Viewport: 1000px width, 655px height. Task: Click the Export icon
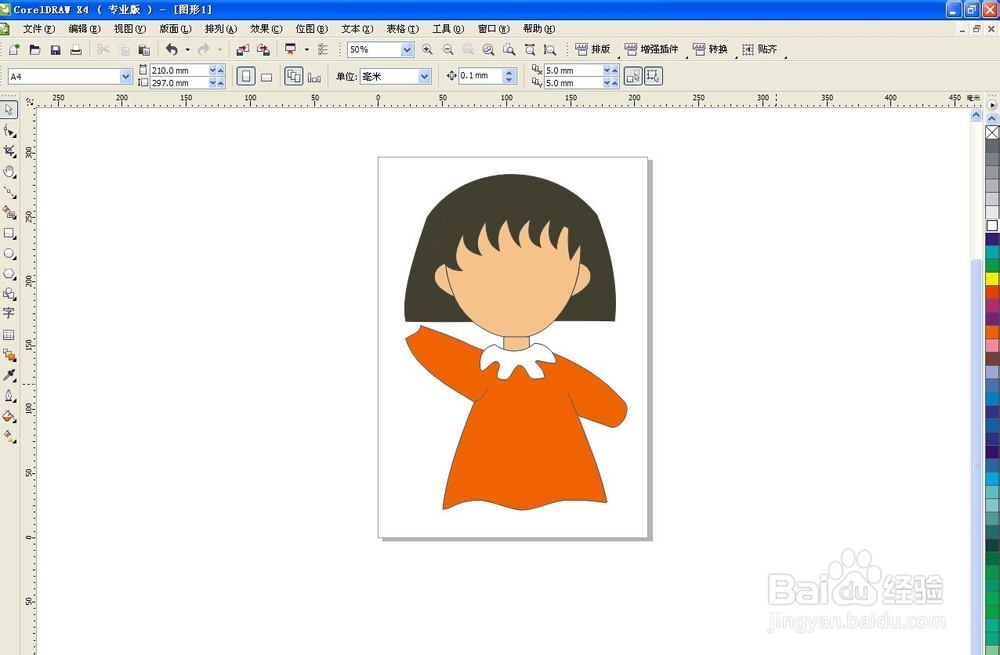[x=263, y=49]
